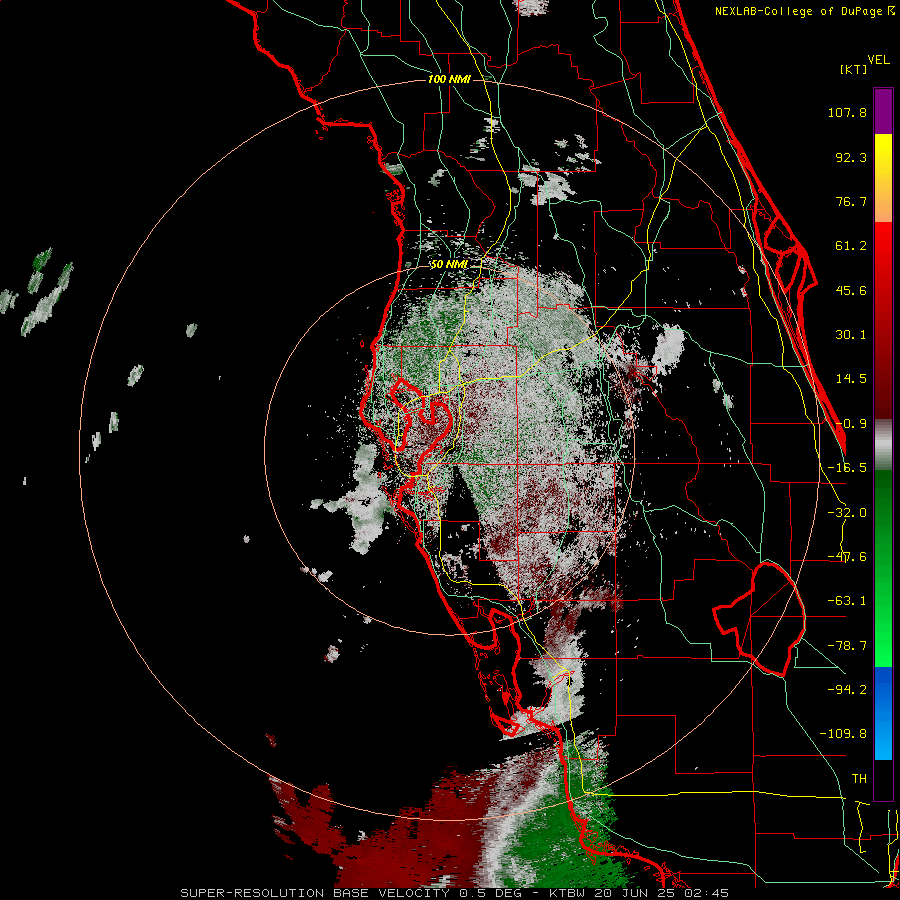
Task: Click the blue segment of velocity color bar
Action: tap(883, 713)
